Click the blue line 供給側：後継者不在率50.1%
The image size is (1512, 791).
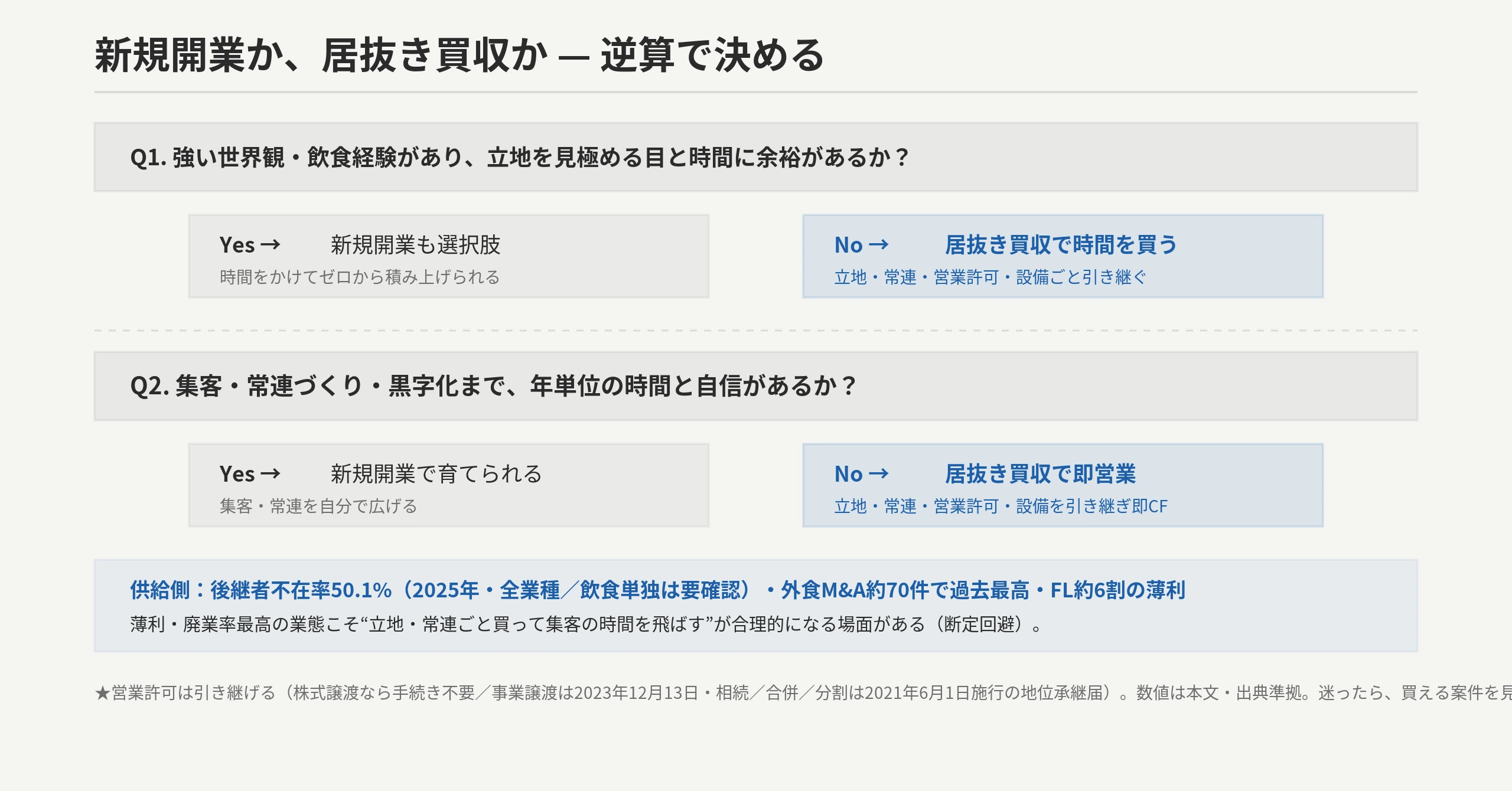click(657, 590)
